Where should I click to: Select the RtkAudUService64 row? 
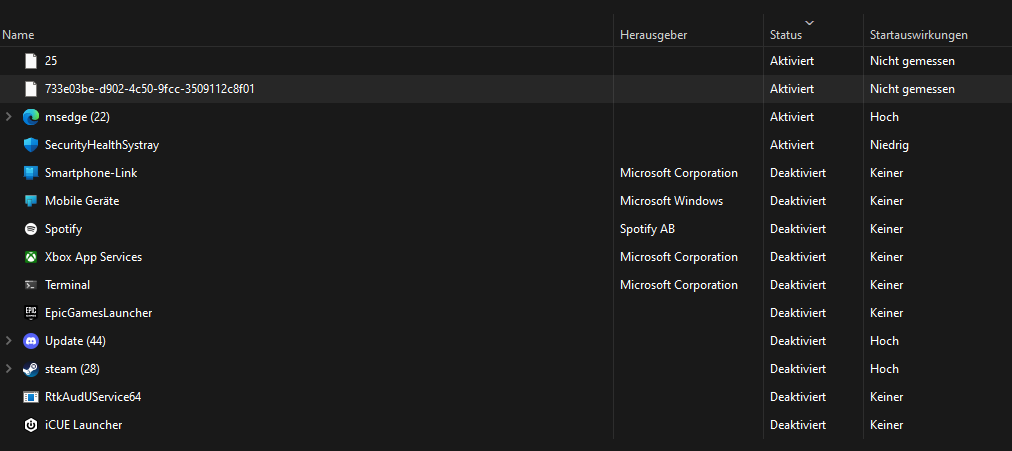(x=93, y=397)
